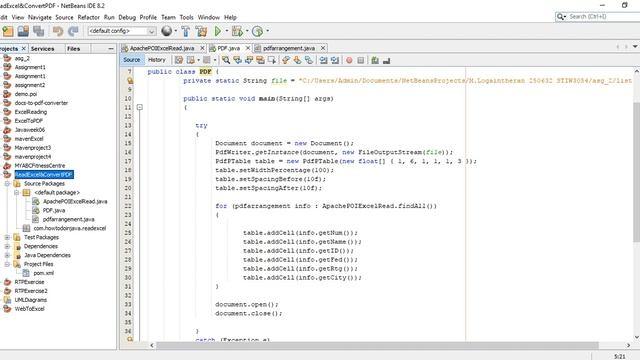Open the dropdown arrow beside Debug Project
This screenshot has width=640, height=360.
click(x=247, y=31)
